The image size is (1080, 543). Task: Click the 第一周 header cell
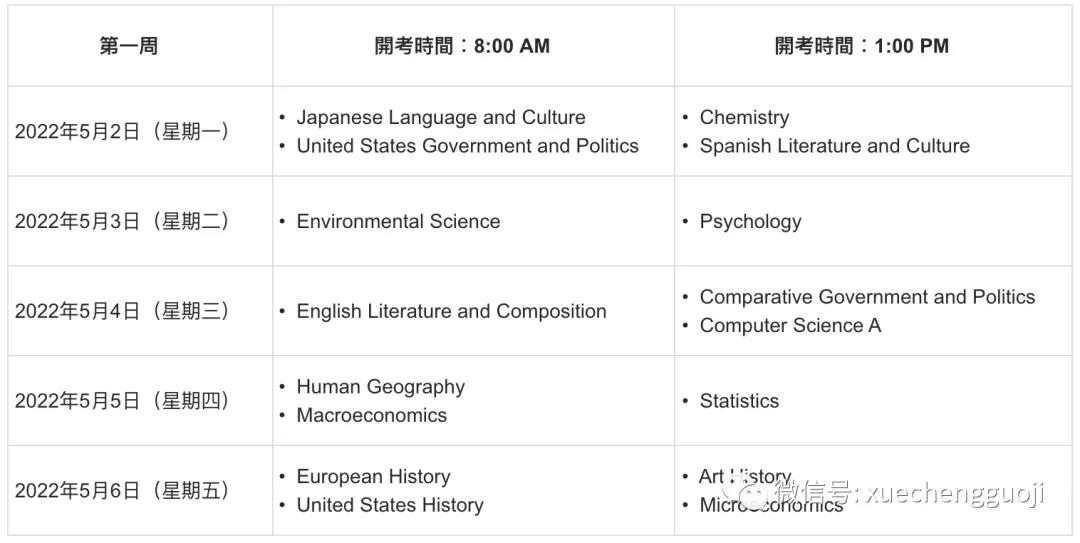129,46
